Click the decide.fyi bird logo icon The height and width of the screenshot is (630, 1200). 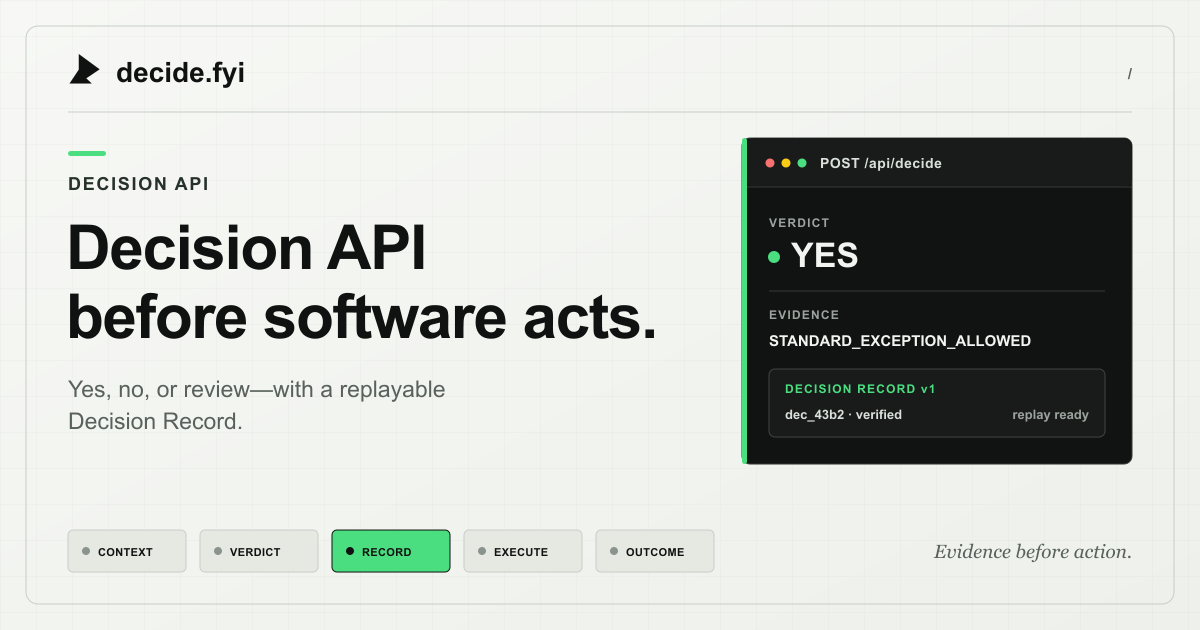(84, 70)
